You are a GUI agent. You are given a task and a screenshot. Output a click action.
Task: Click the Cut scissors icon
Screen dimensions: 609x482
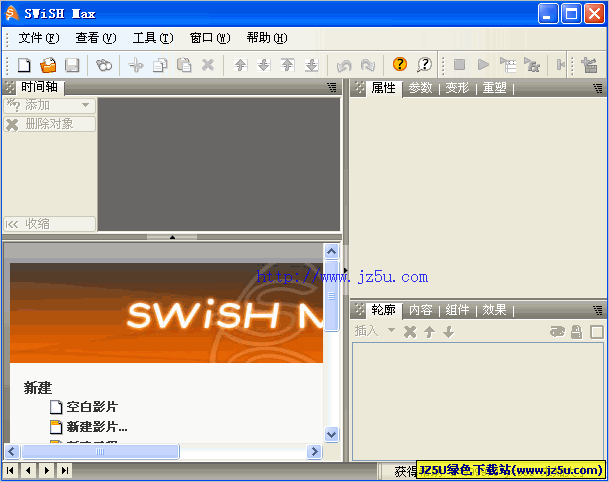(x=136, y=65)
